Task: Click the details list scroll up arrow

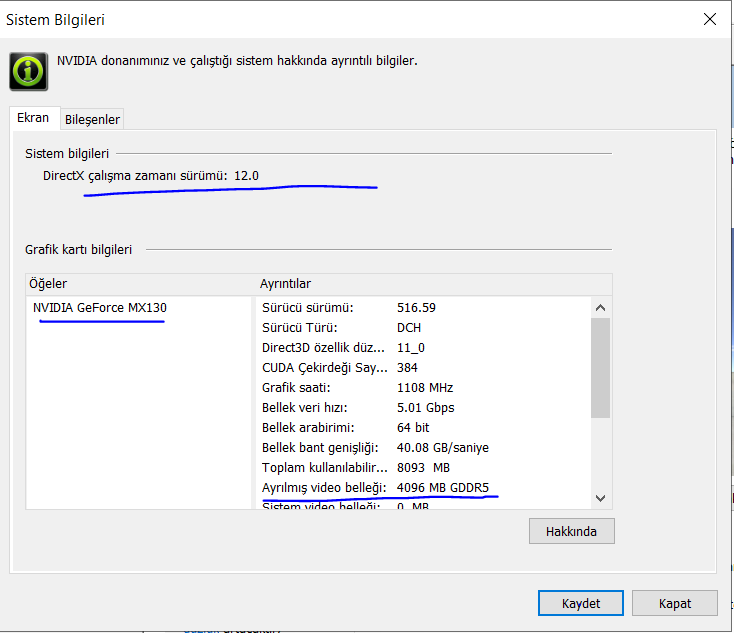Action: (601, 308)
